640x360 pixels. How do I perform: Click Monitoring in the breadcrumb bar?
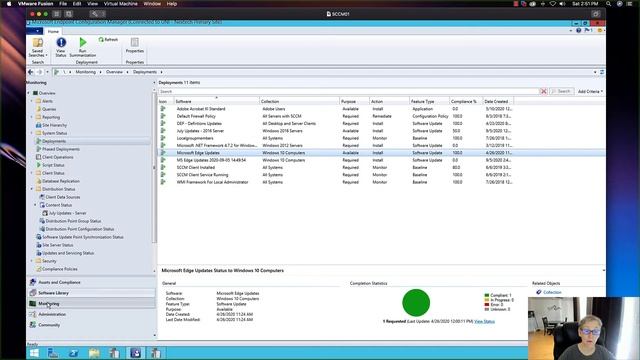pos(85,72)
